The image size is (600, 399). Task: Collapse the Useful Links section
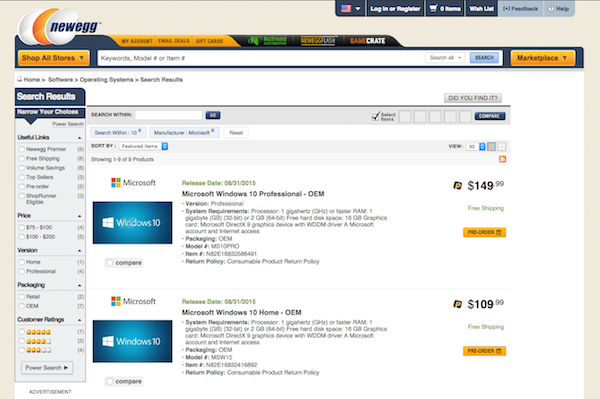tap(80, 138)
